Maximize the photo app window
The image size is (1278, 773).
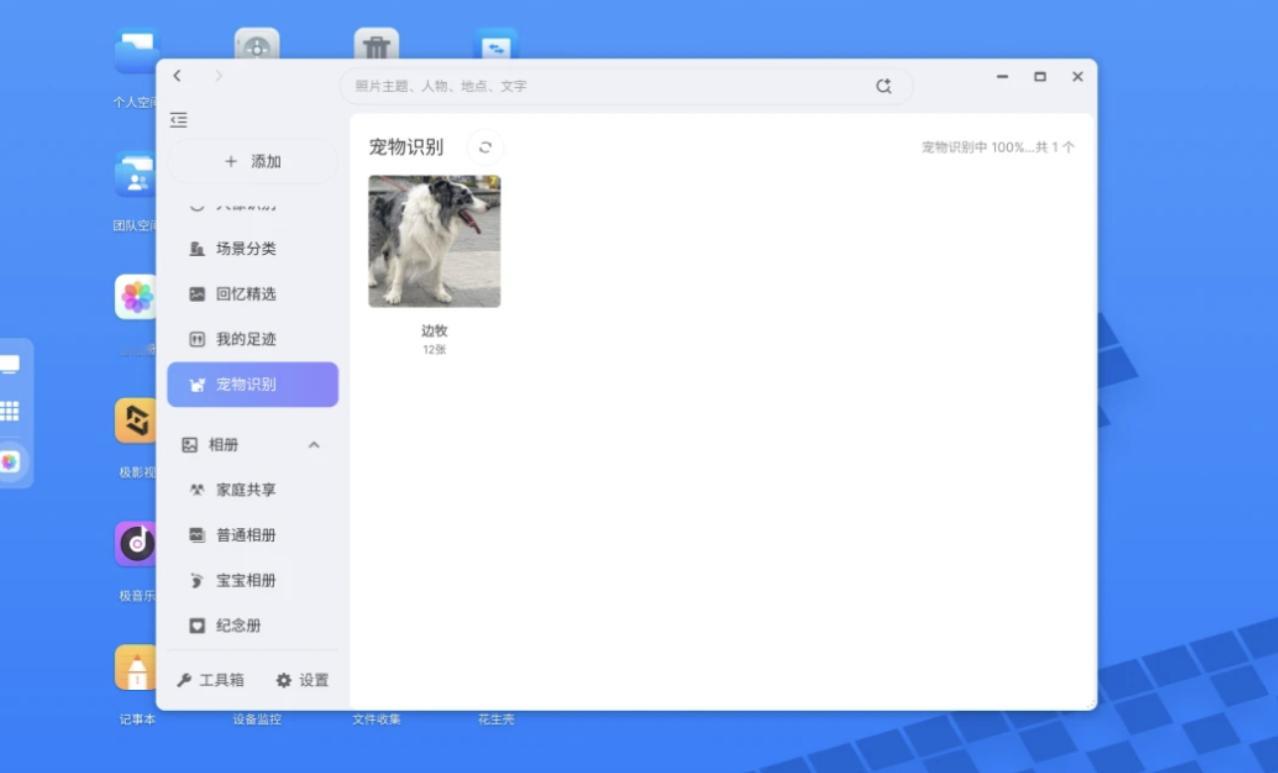1040,77
